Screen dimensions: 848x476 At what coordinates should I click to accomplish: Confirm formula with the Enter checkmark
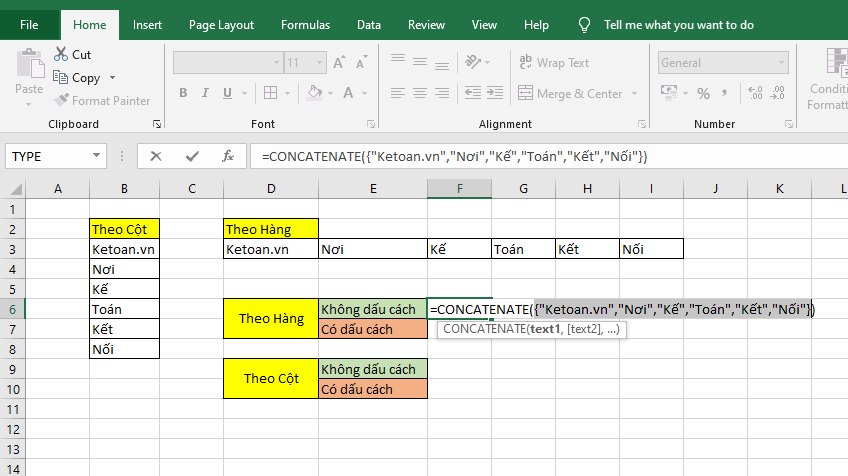192,156
